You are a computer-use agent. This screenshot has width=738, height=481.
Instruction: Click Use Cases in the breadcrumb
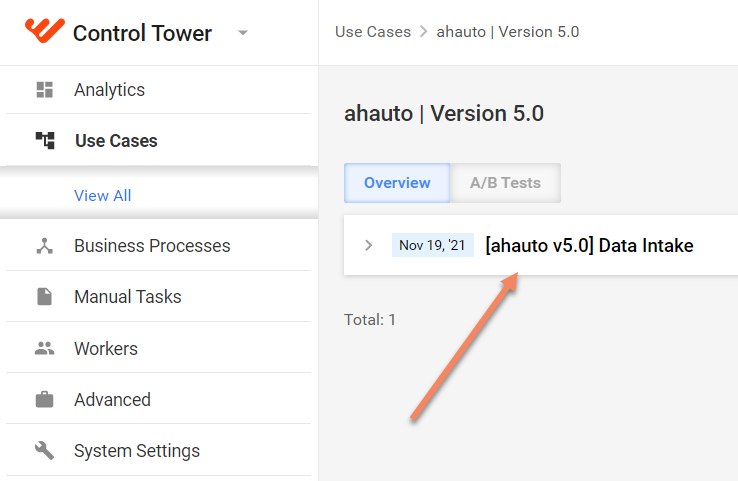[x=373, y=32]
